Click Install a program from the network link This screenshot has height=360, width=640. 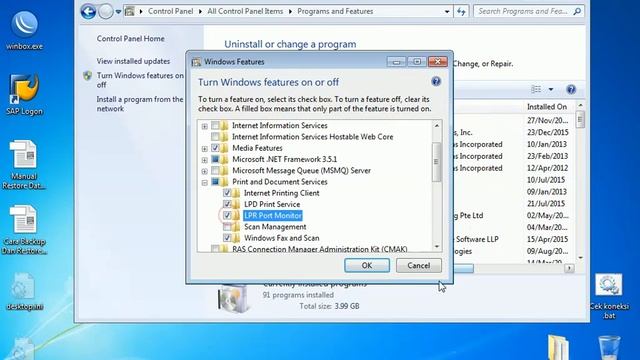(140, 104)
